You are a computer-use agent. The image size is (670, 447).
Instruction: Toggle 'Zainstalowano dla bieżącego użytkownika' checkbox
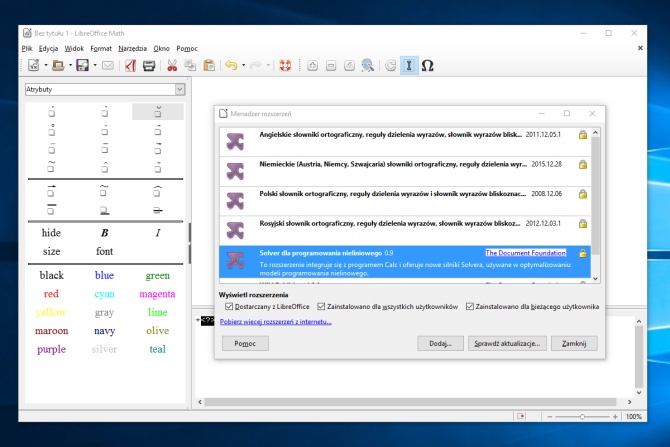click(470, 307)
